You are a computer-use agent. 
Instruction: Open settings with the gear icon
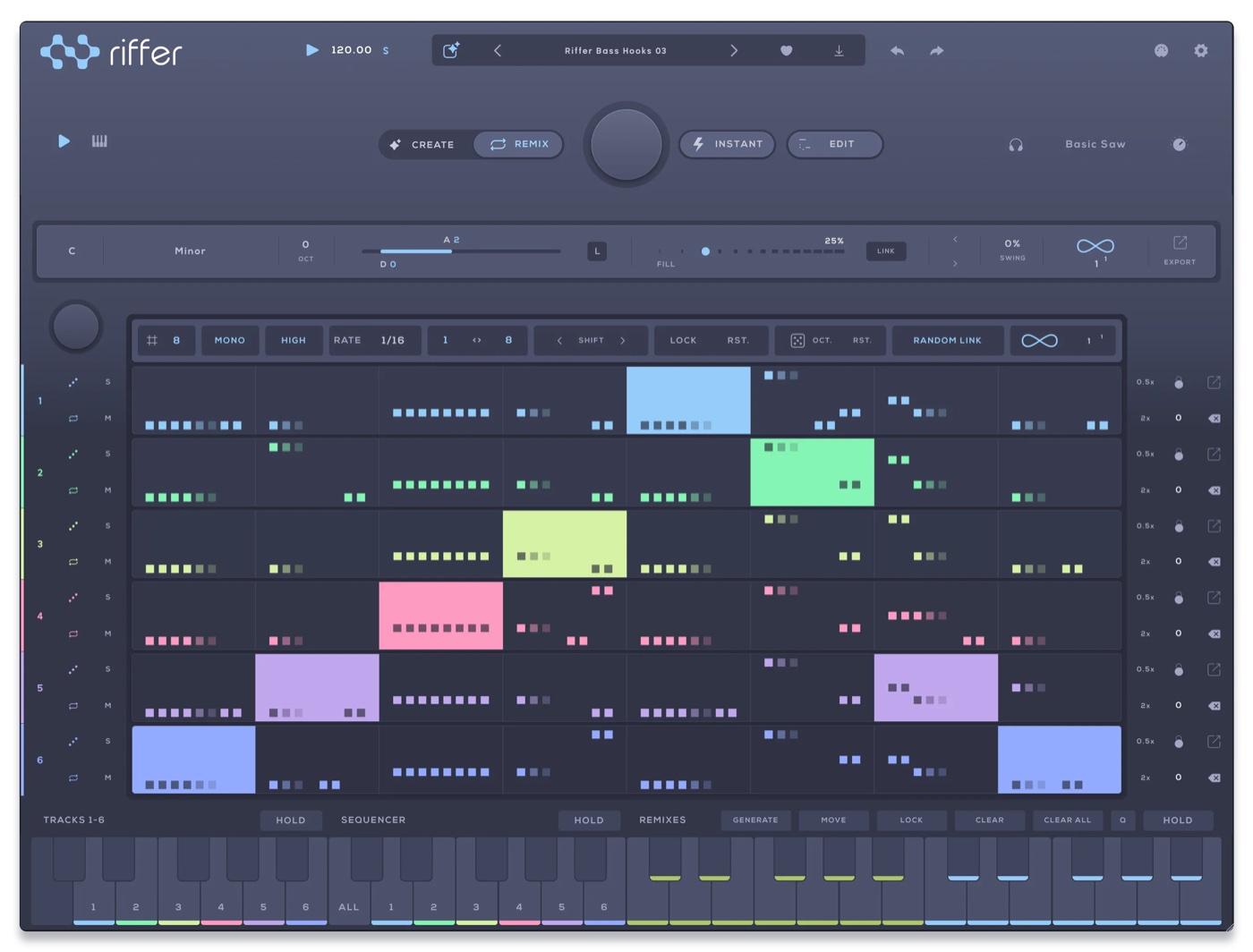point(1201,51)
